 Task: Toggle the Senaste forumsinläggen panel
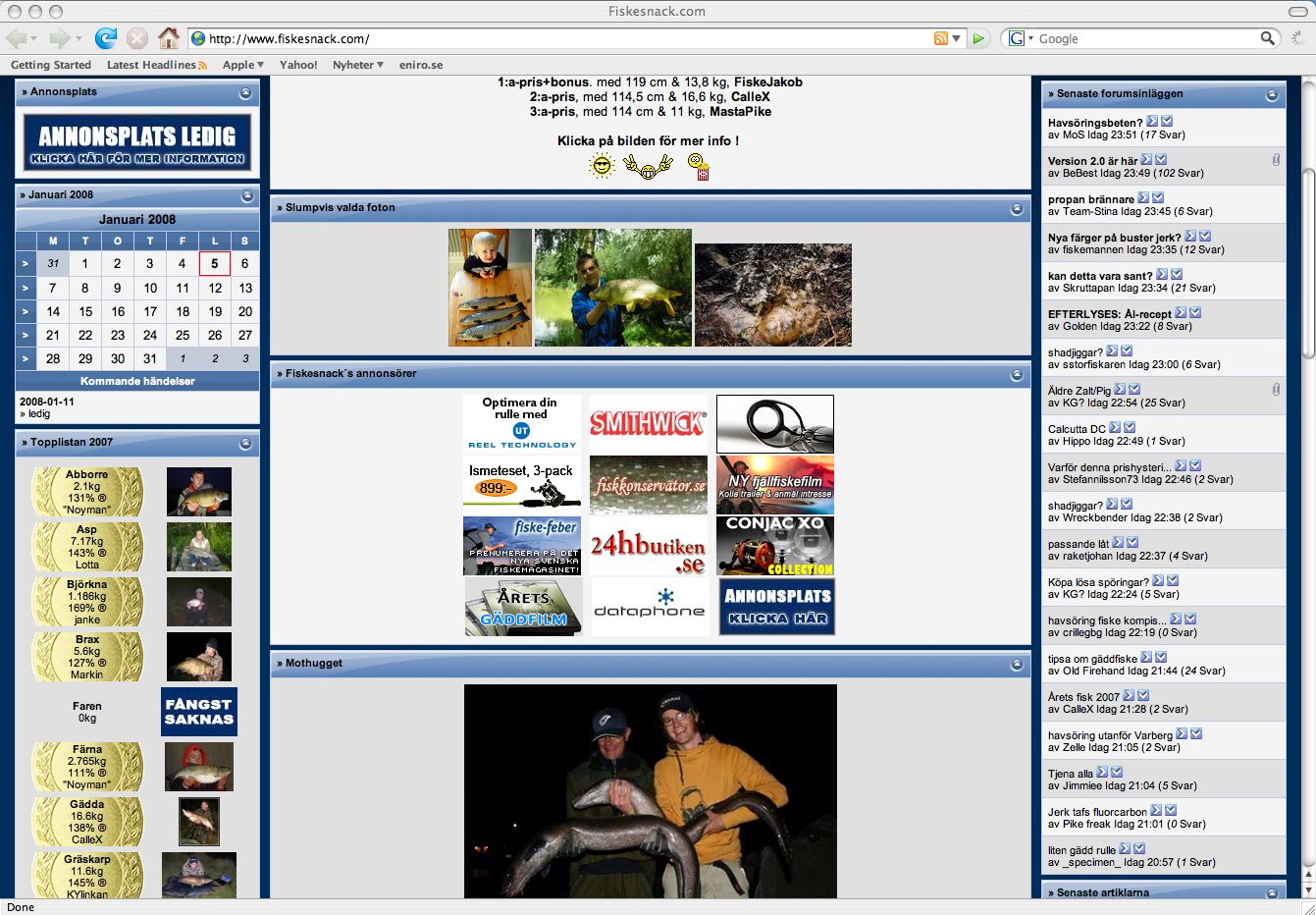[x=1271, y=95]
